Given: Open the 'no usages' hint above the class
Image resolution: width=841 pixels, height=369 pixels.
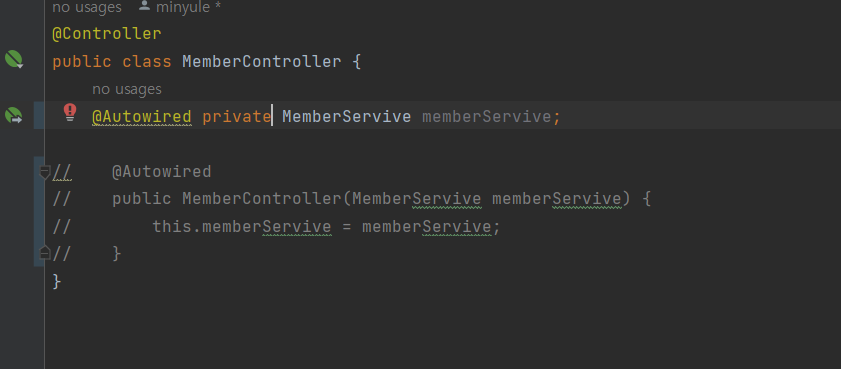Looking at the screenshot, I should point(86,8).
